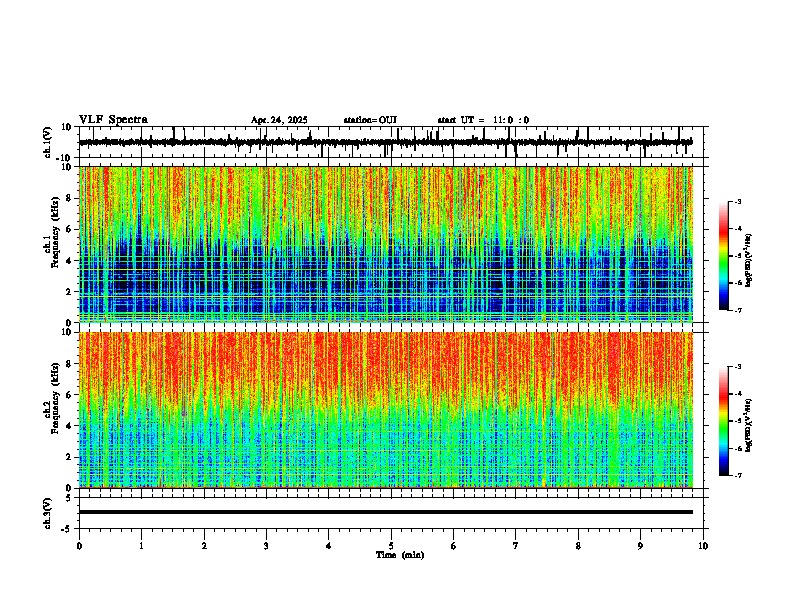Click the ch.3 flat black trace
This screenshot has width=792, height=612.
(386, 512)
